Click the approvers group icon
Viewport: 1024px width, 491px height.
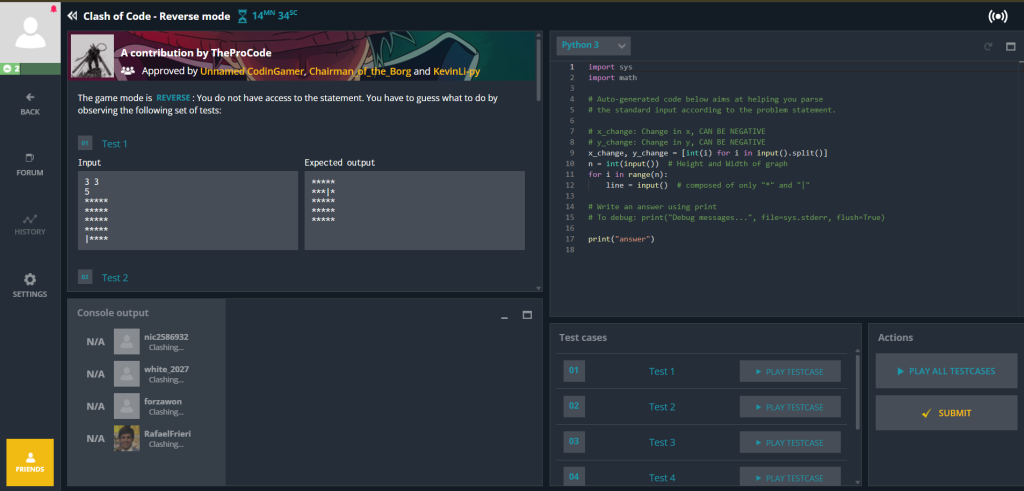(x=128, y=71)
